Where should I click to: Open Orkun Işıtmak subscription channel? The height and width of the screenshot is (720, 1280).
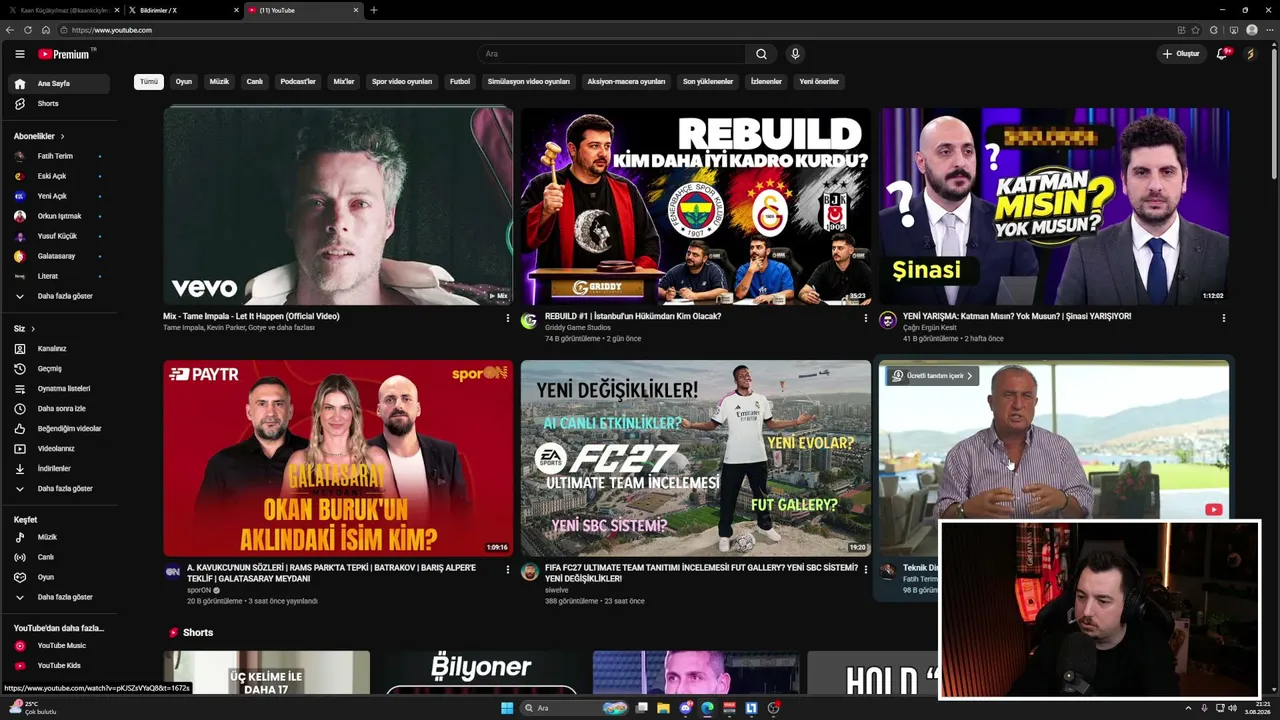pyautogui.click(x=59, y=217)
